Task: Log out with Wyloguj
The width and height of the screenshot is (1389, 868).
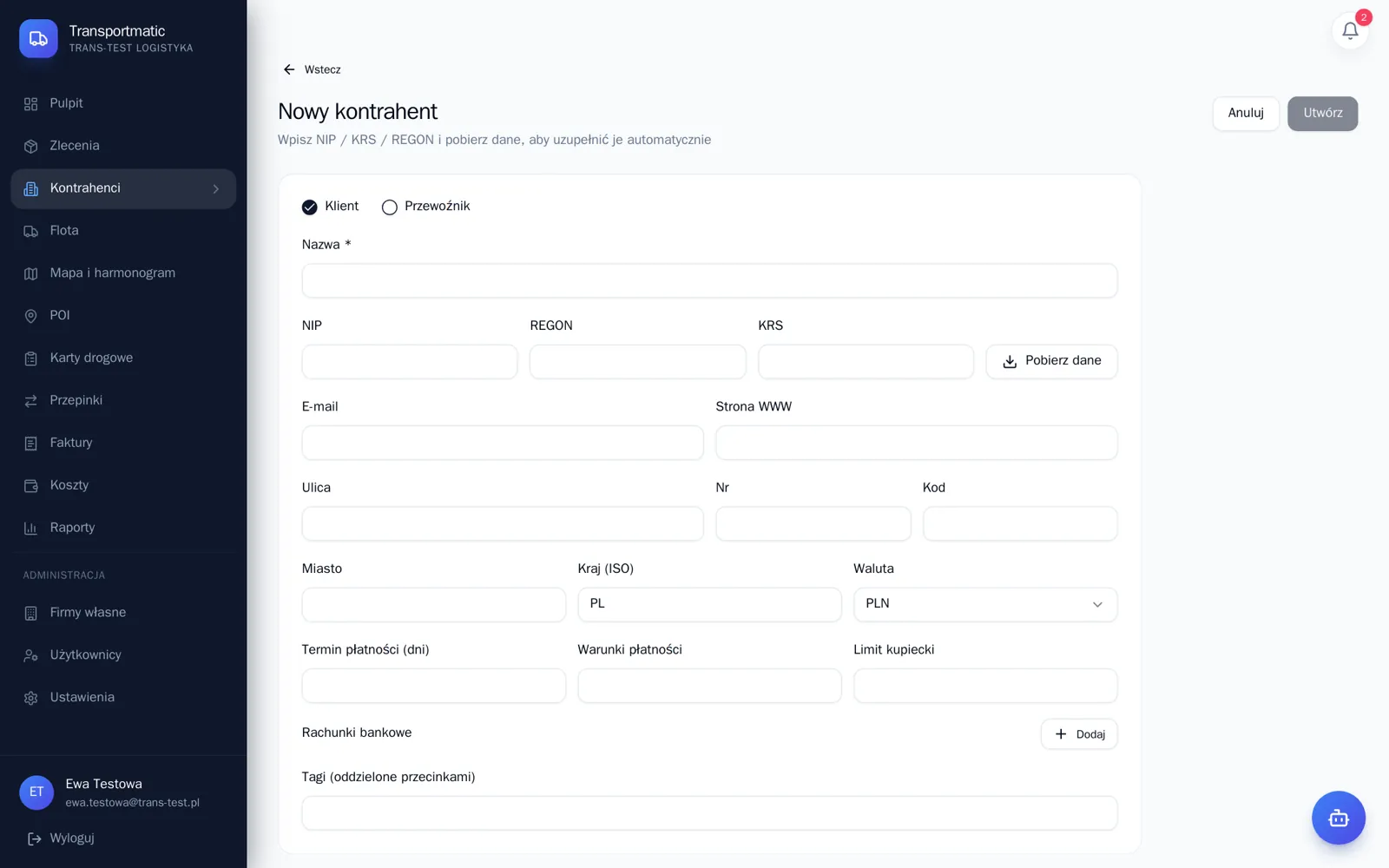Action: (61, 838)
